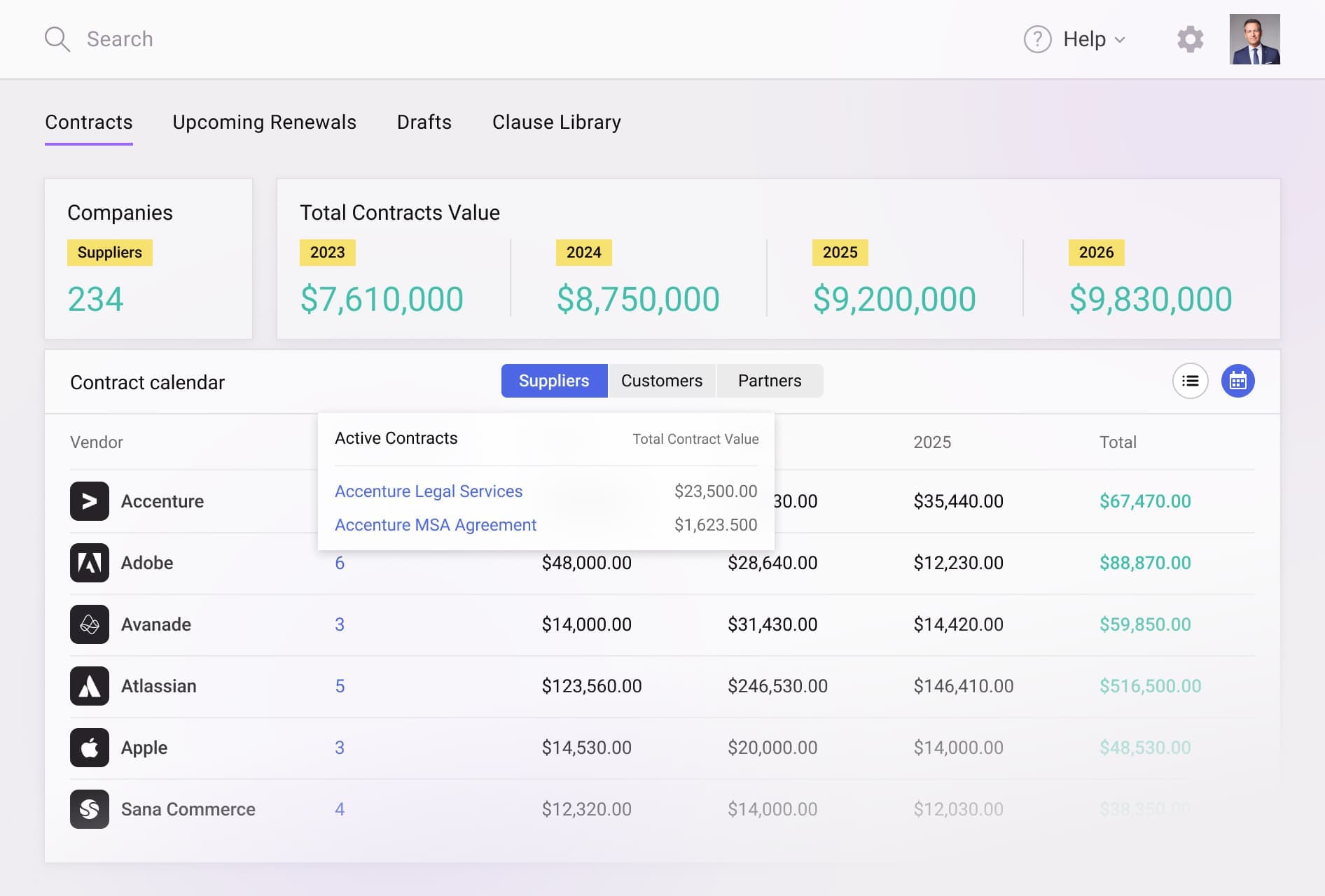
Task: Switch to calendar view icon
Action: point(1237,381)
